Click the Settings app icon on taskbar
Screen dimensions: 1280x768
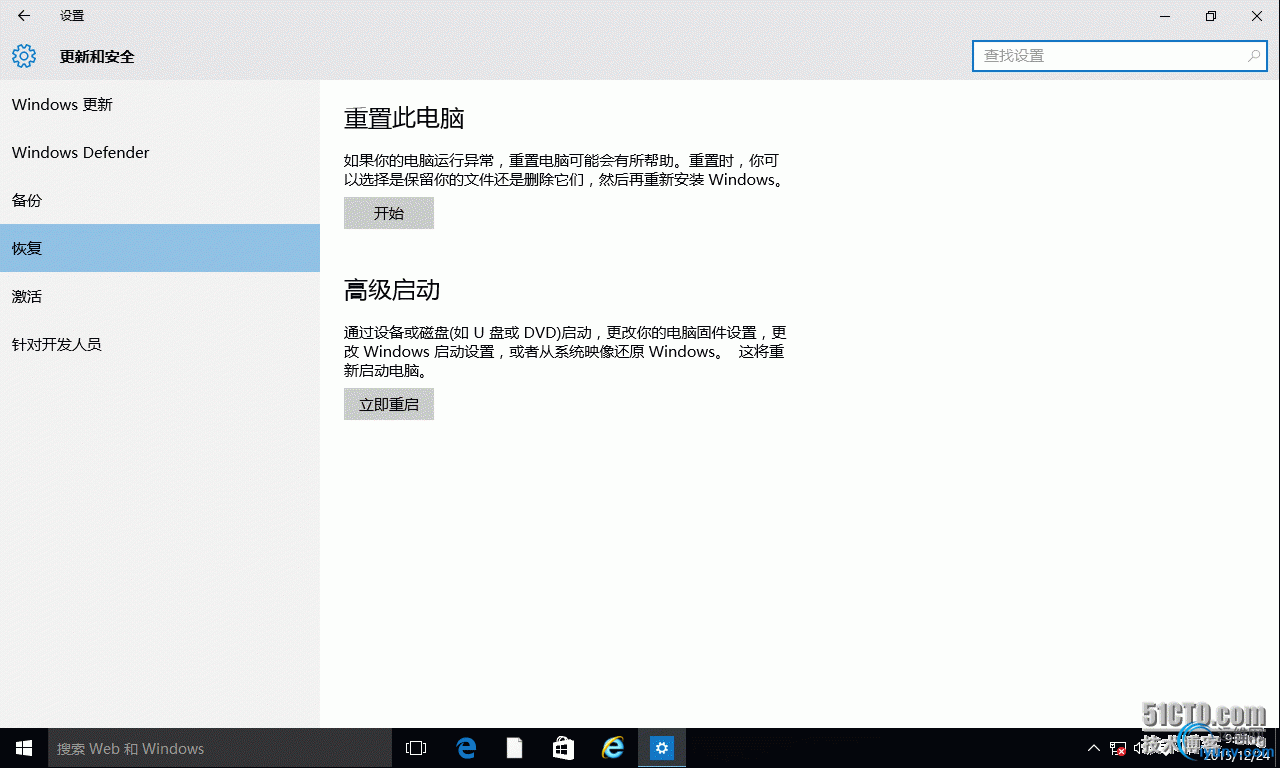pyautogui.click(x=662, y=748)
